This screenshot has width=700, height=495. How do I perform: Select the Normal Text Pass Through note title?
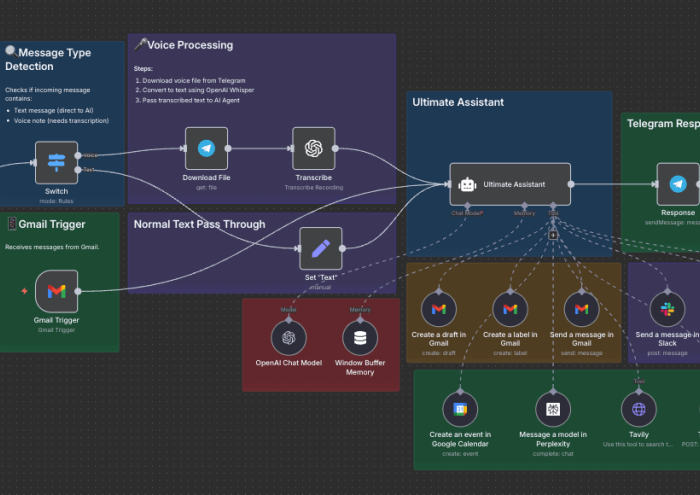tap(199, 224)
